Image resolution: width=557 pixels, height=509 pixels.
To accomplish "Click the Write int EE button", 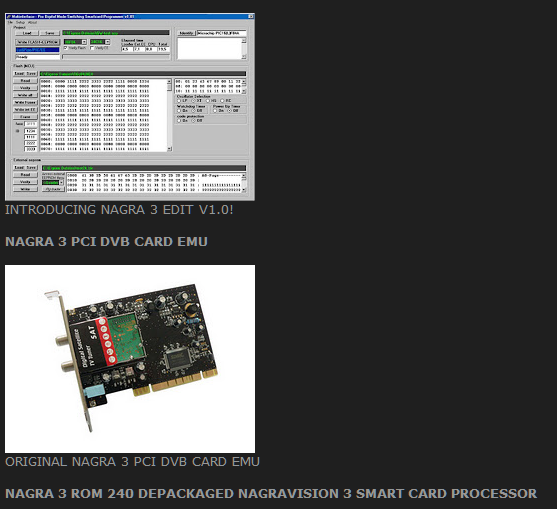I will coord(25,109).
